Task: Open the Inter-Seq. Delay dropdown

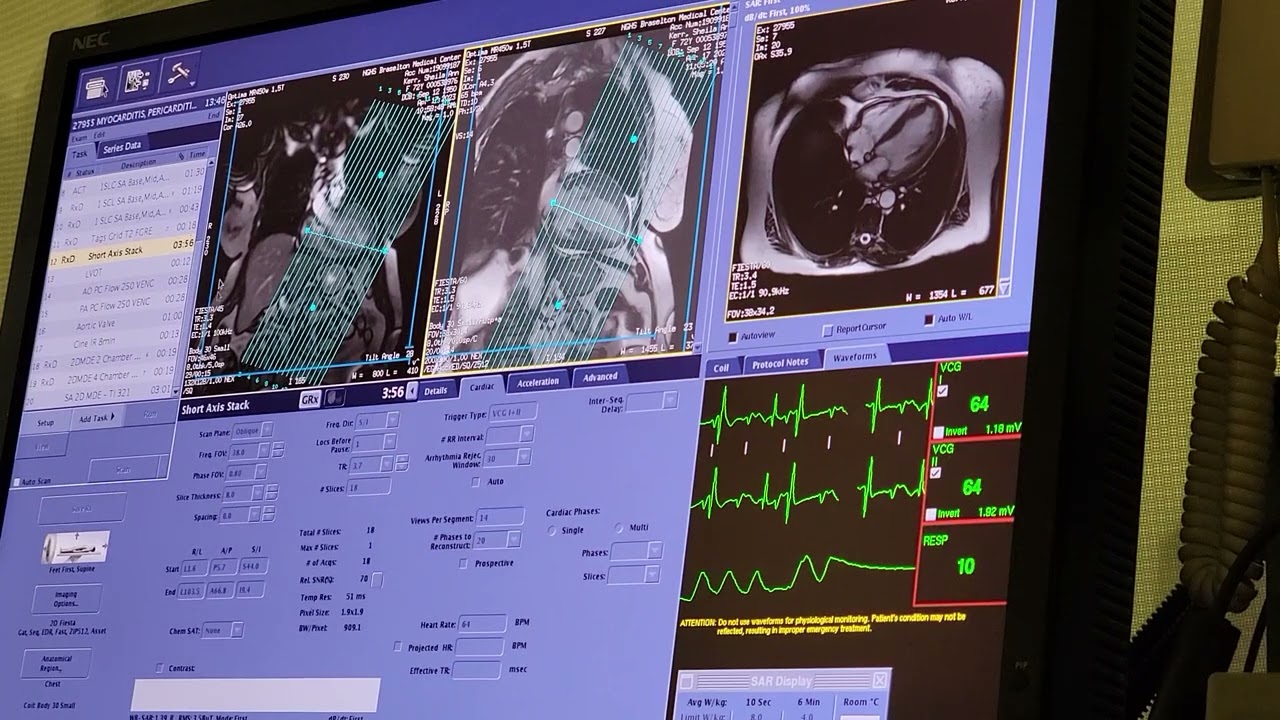Action: [670, 399]
